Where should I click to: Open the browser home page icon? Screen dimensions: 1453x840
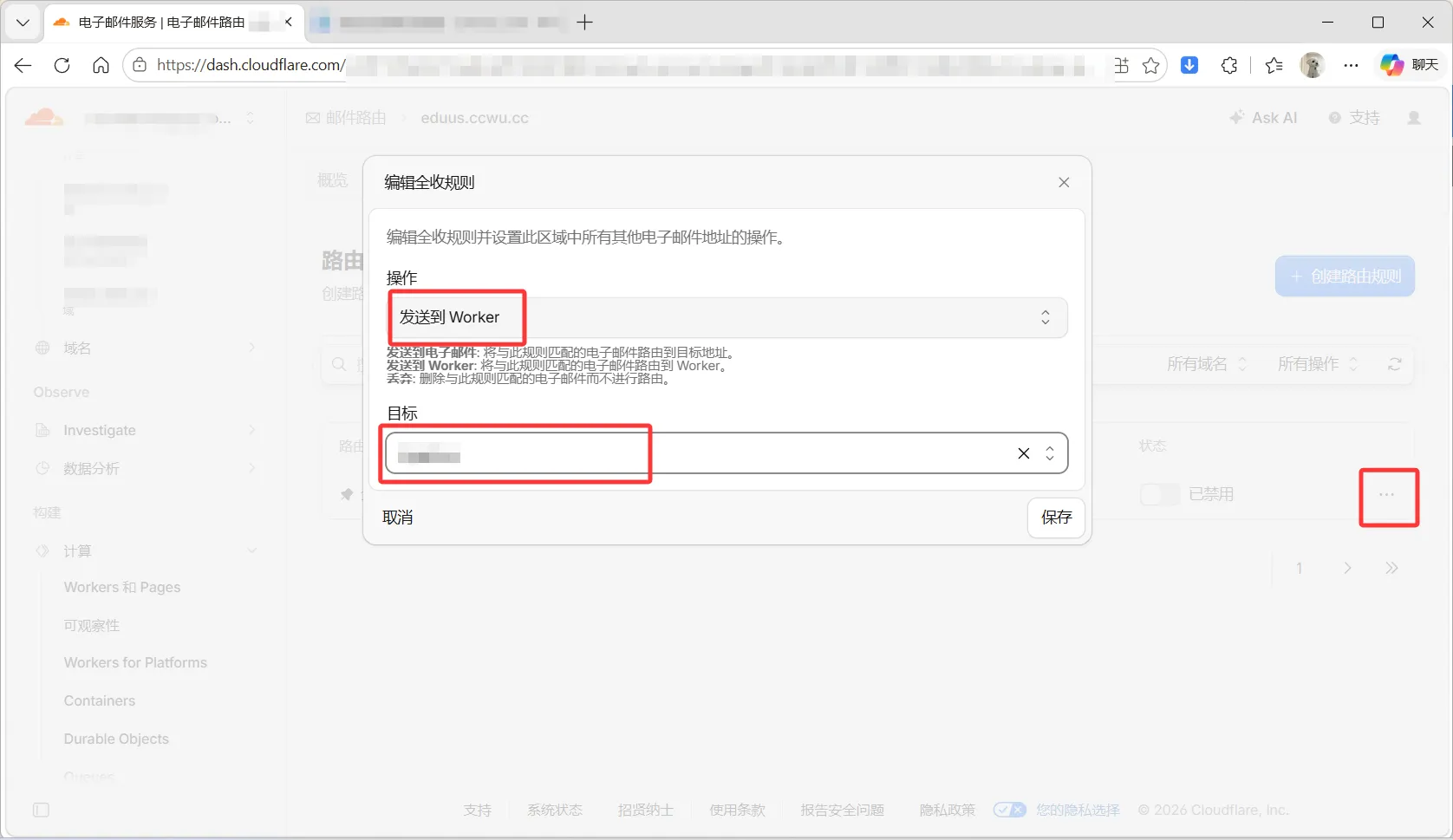(x=101, y=65)
